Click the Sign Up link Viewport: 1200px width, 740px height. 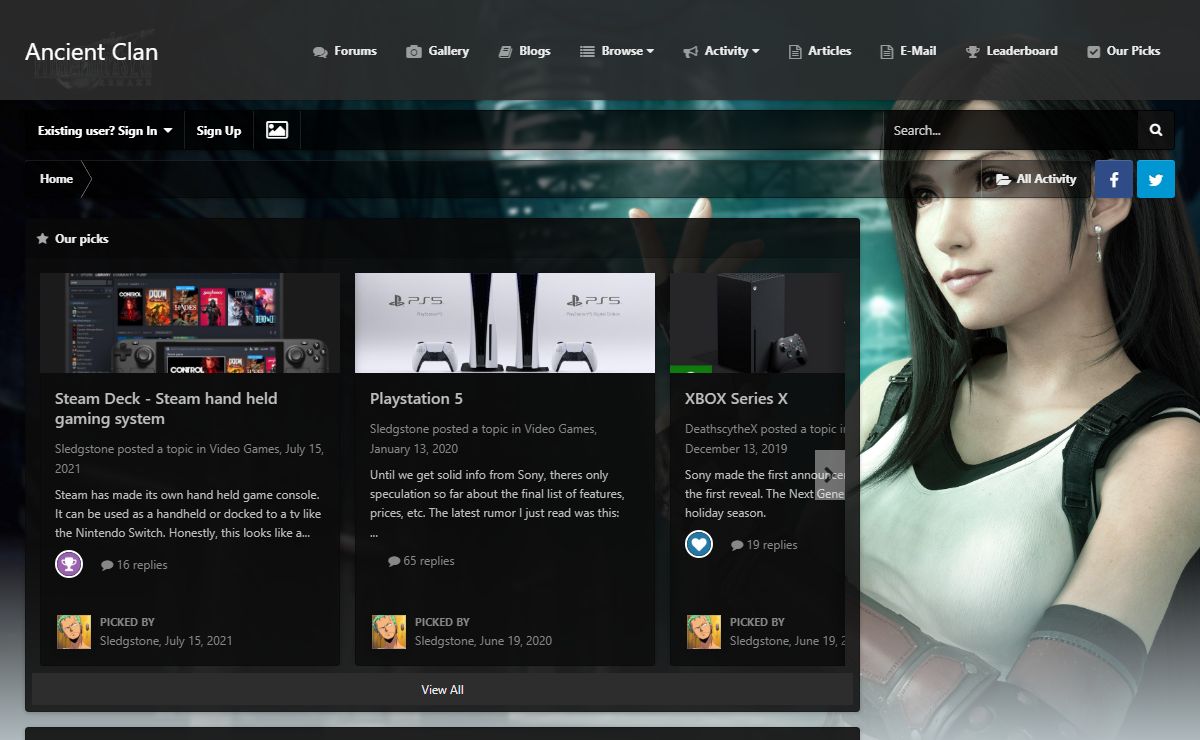[219, 131]
